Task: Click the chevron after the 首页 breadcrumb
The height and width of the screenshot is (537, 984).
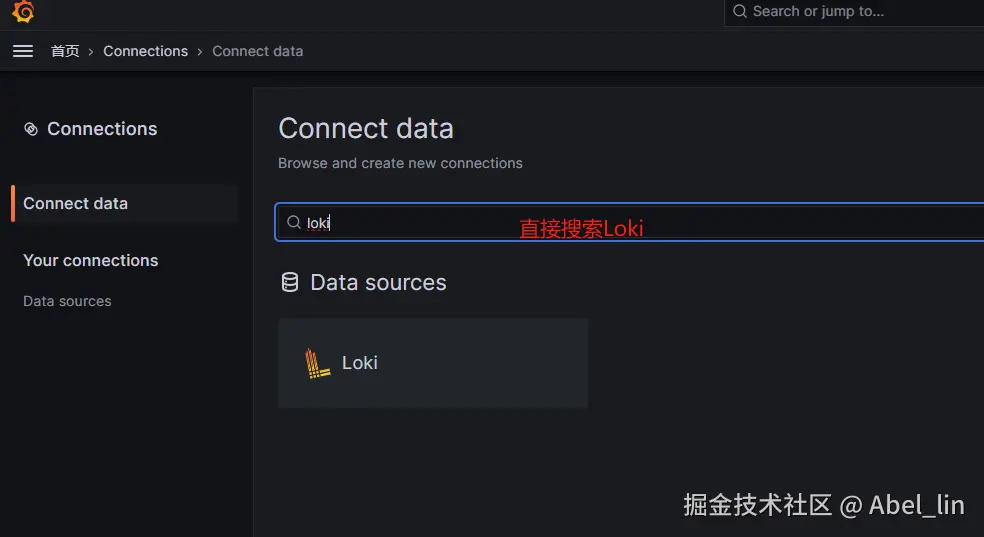Action: click(91, 51)
